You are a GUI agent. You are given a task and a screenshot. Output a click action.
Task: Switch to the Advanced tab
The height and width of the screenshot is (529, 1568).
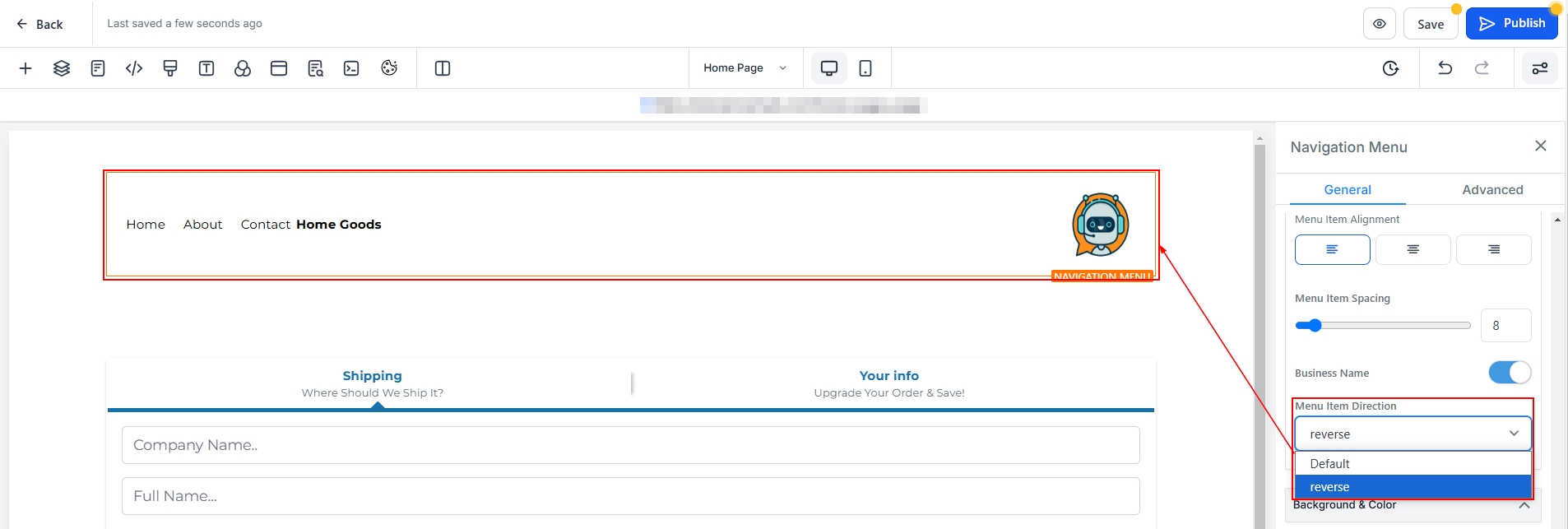[1492, 190]
